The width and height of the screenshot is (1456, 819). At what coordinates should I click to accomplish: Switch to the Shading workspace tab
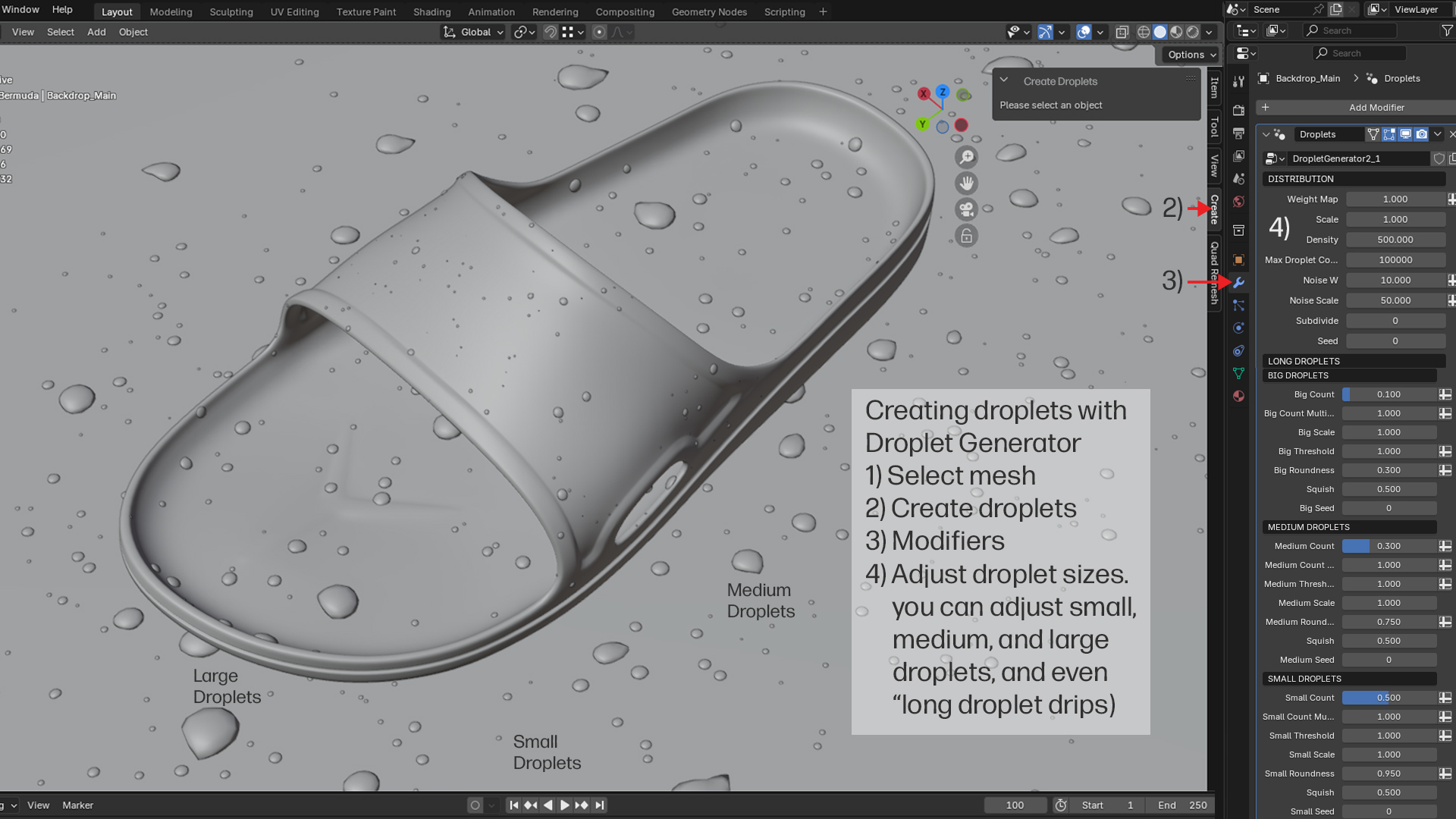[x=431, y=11]
